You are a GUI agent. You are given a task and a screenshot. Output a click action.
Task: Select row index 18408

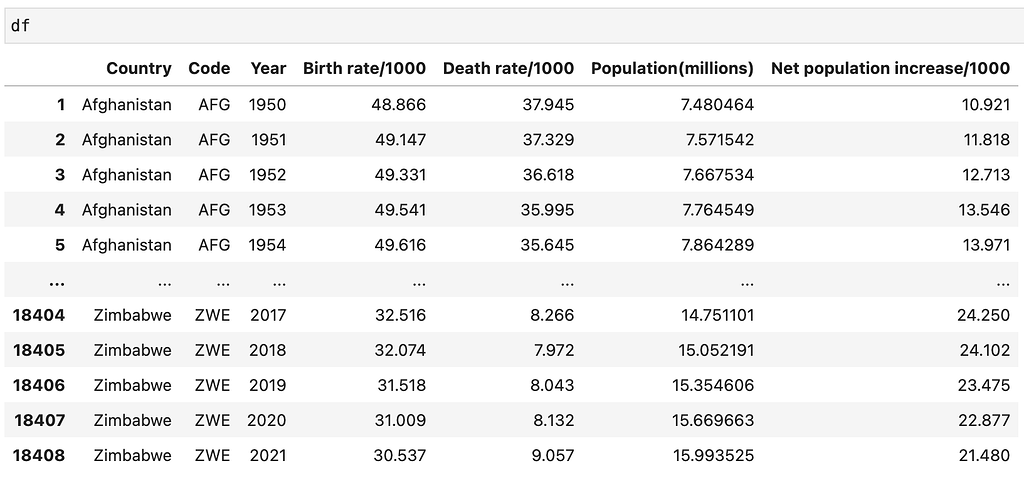[39, 455]
